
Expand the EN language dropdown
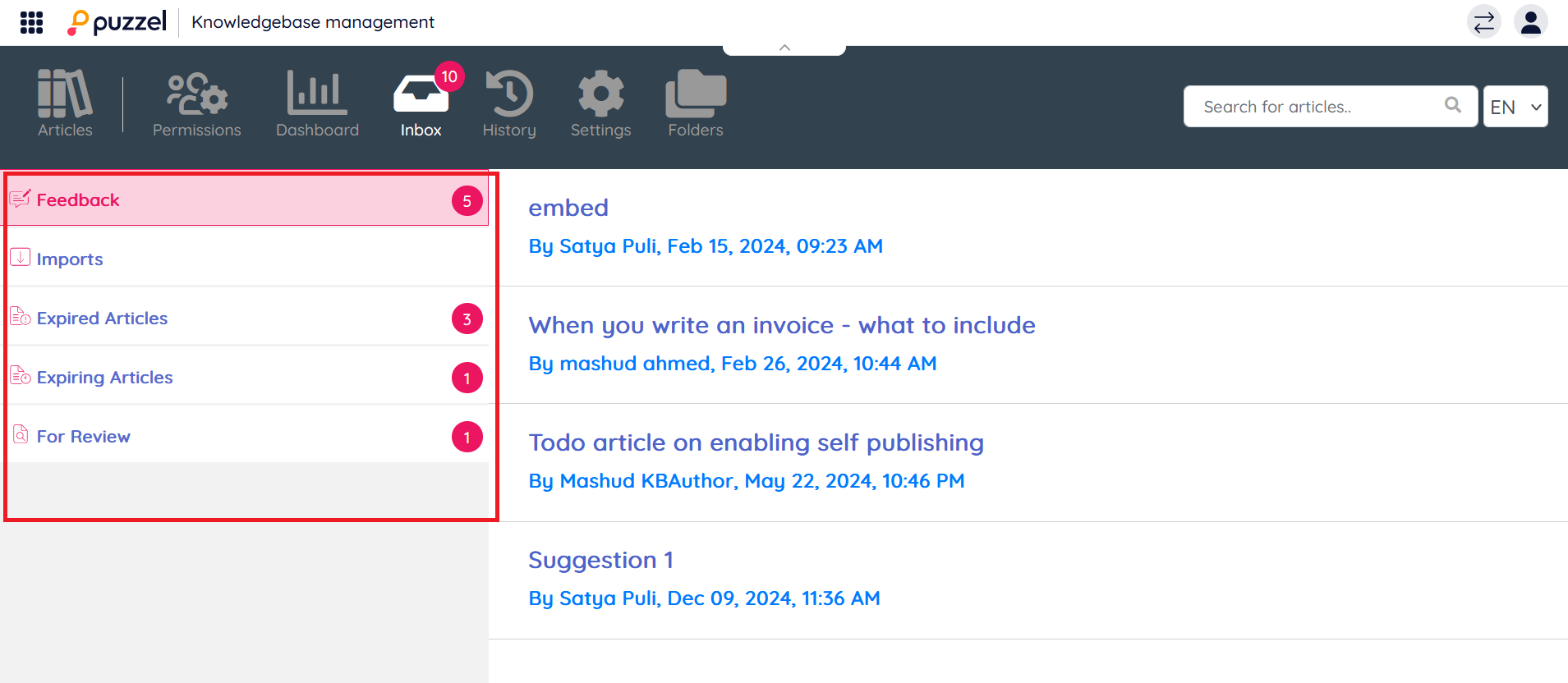click(x=1515, y=107)
